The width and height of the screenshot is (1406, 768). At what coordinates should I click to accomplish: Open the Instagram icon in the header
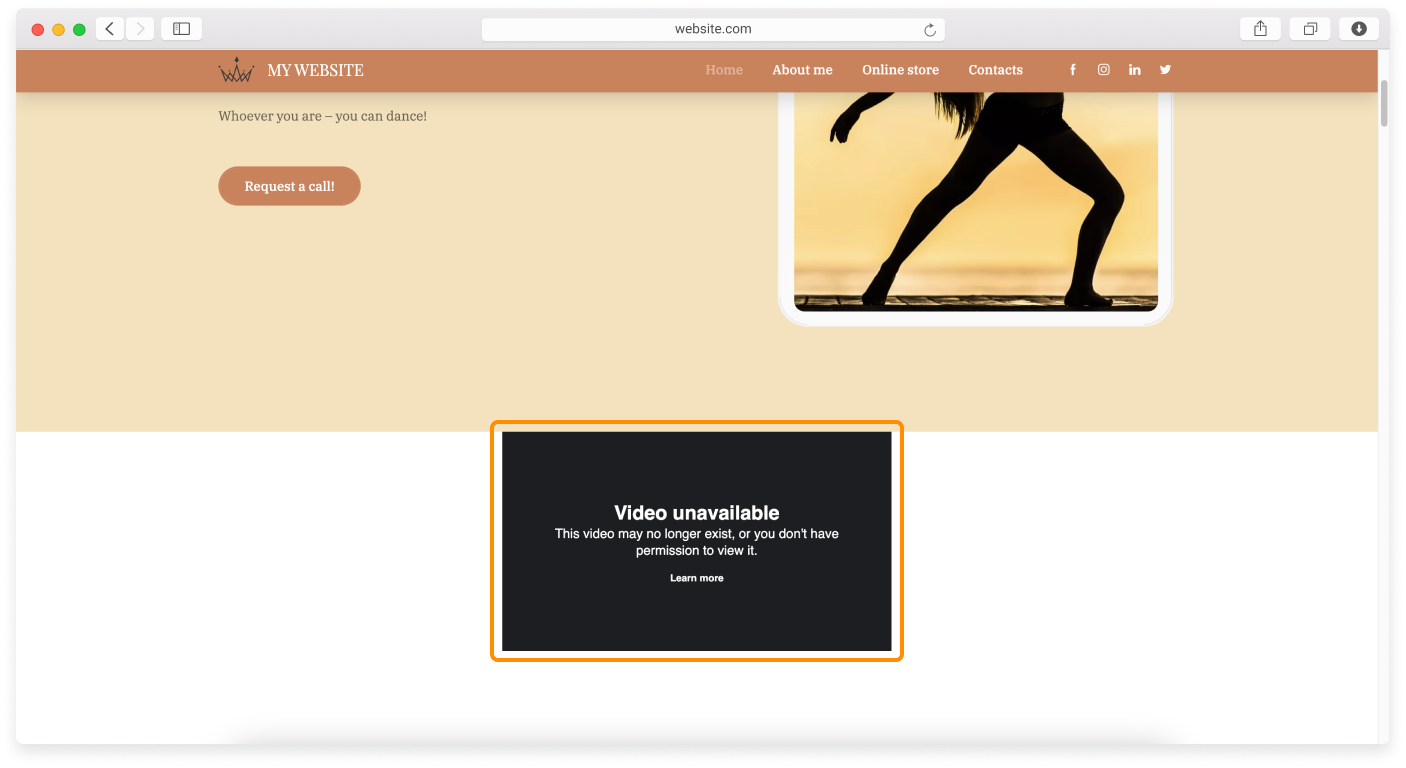point(1104,70)
